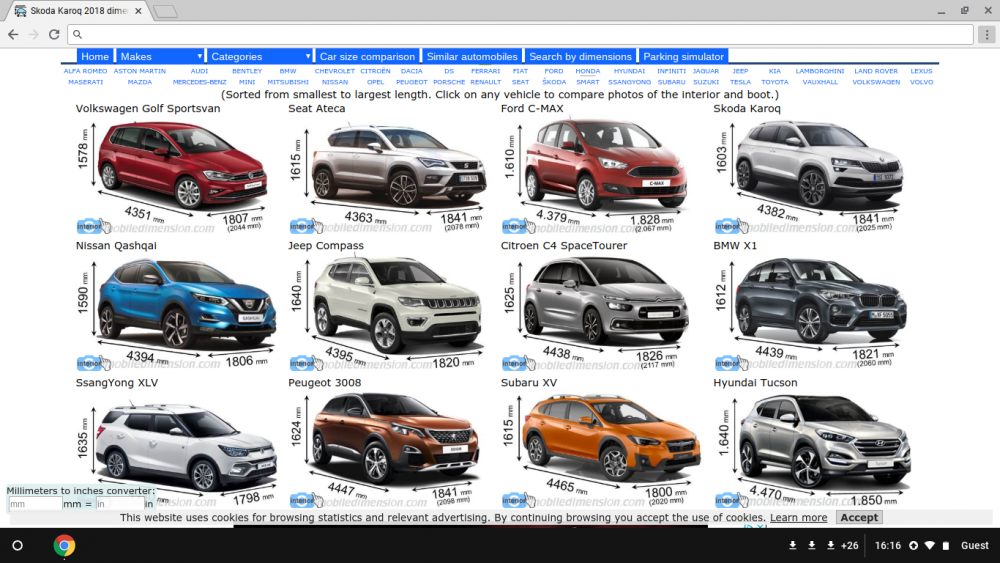Open Car size comparison page
This screenshot has width=1000, height=563.
(x=367, y=56)
